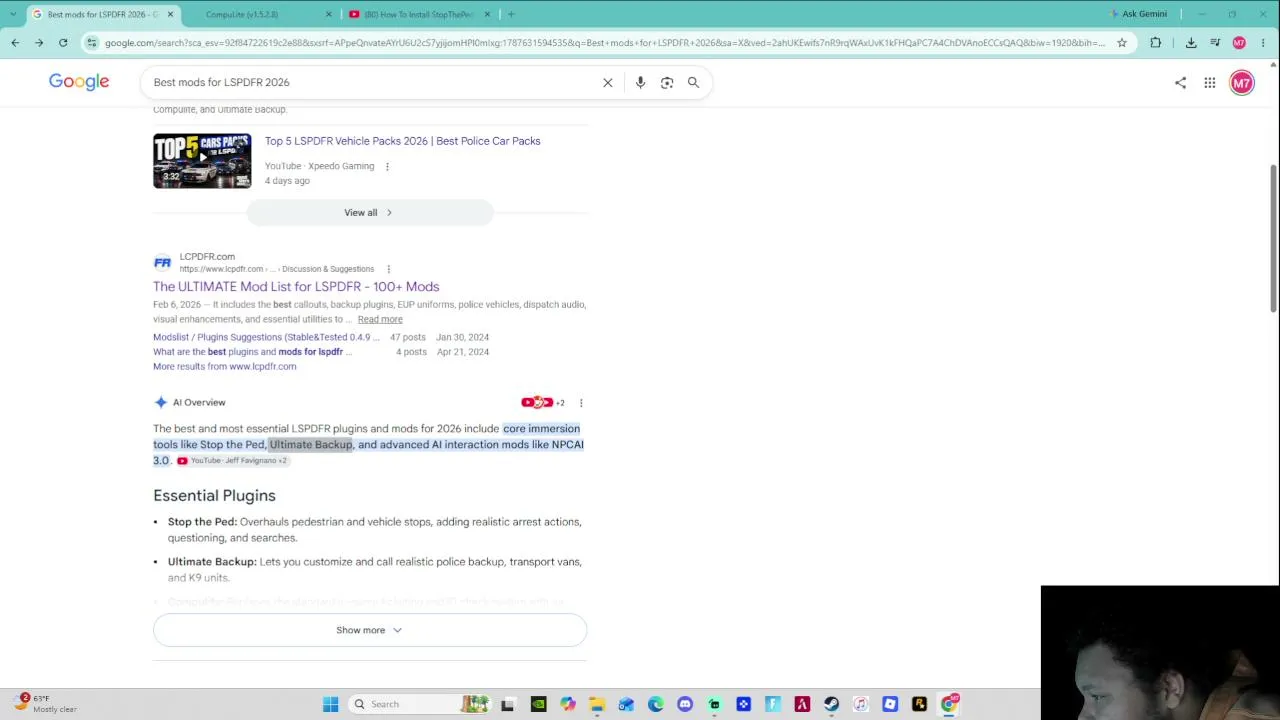Start voice search with microphone

coord(640,82)
